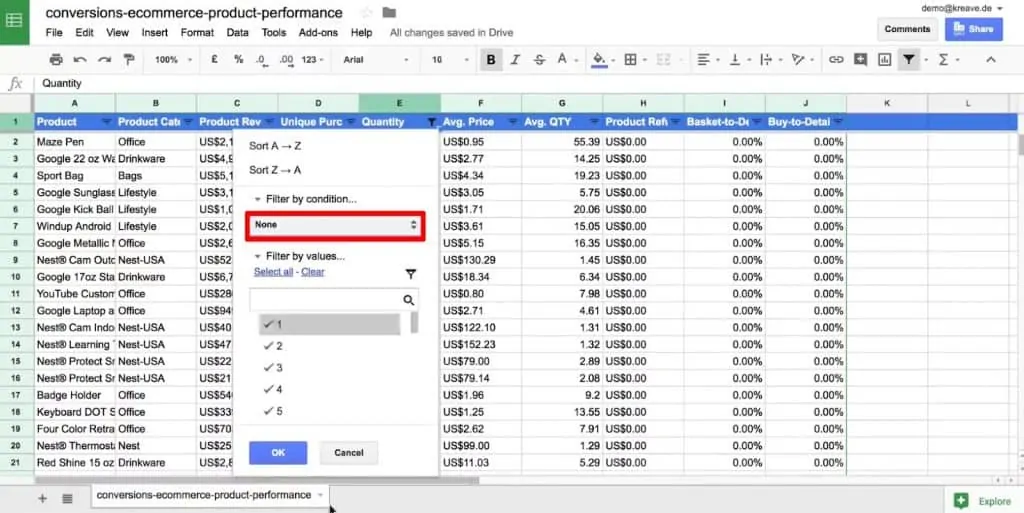
Task: Toggle bold formatting
Action: tap(491, 59)
